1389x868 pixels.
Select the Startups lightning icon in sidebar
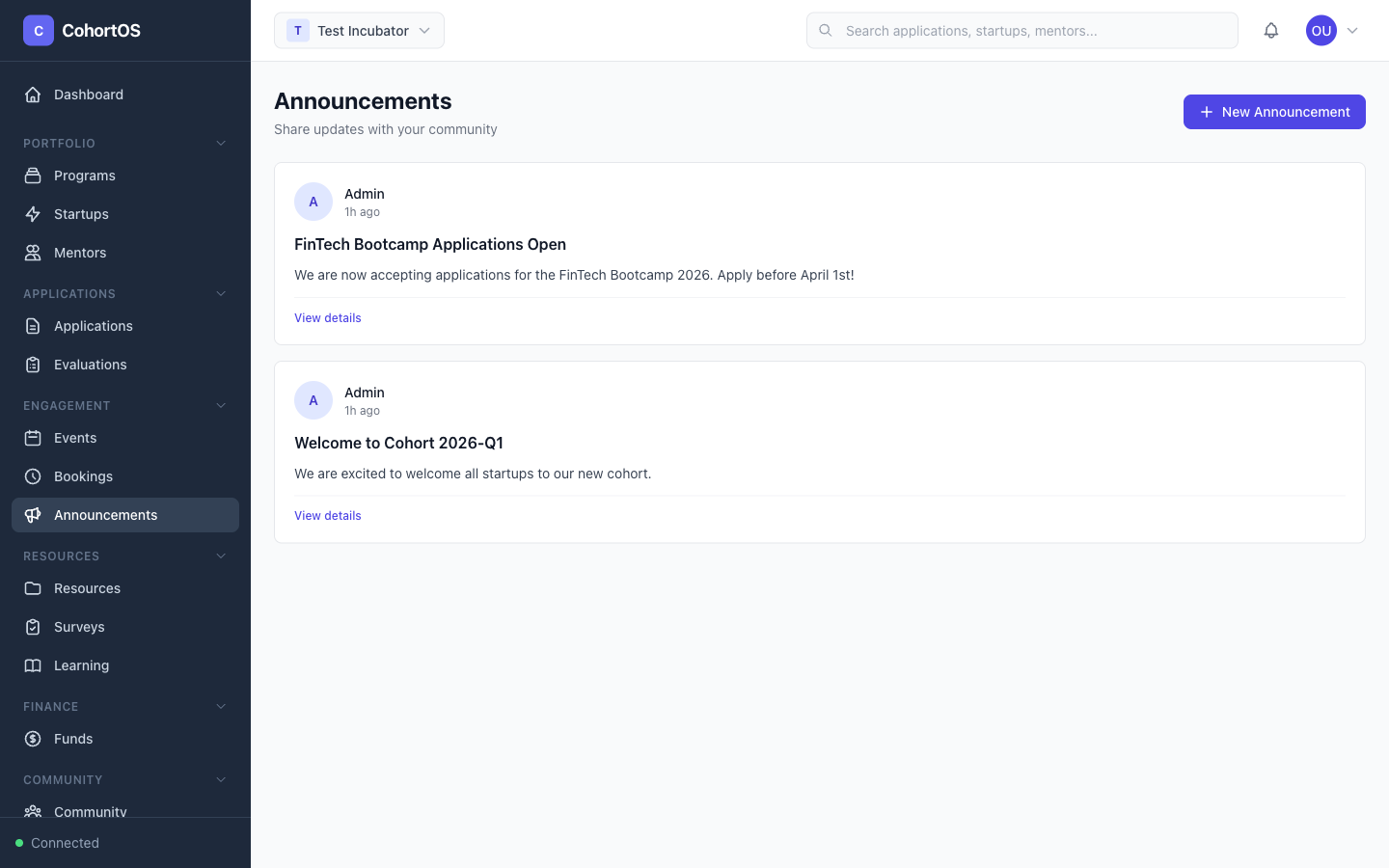[32, 213]
